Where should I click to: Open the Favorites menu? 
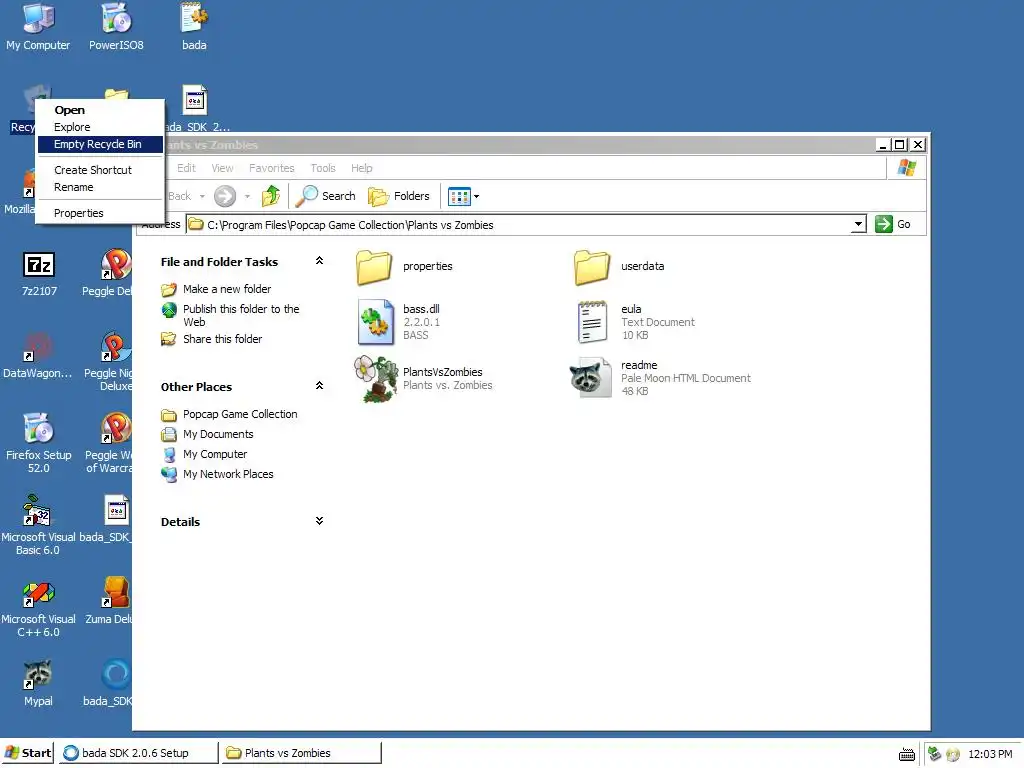tap(272, 168)
